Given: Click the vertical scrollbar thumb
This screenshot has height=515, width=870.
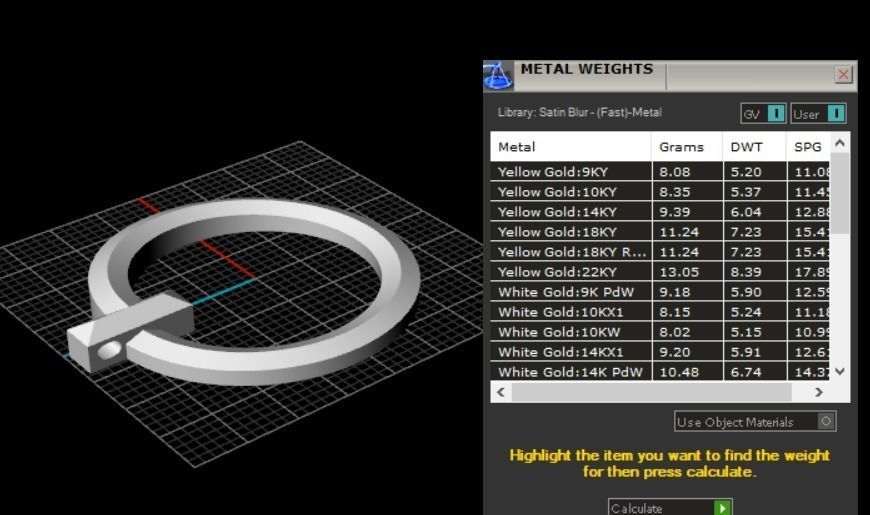Looking at the screenshot, I should point(840,193).
